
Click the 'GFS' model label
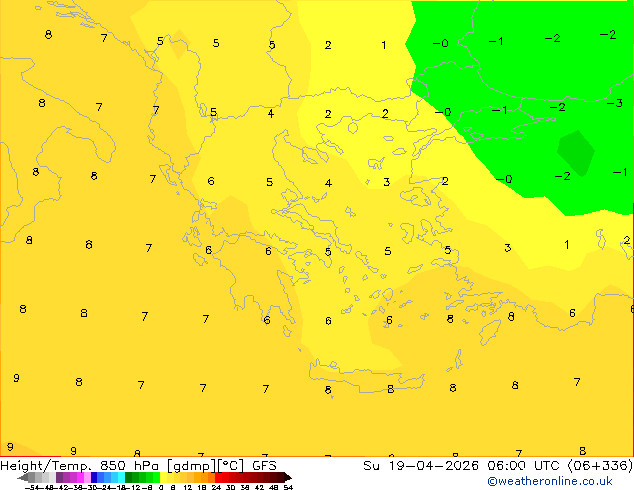pyautogui.click(x=264, y=466)
